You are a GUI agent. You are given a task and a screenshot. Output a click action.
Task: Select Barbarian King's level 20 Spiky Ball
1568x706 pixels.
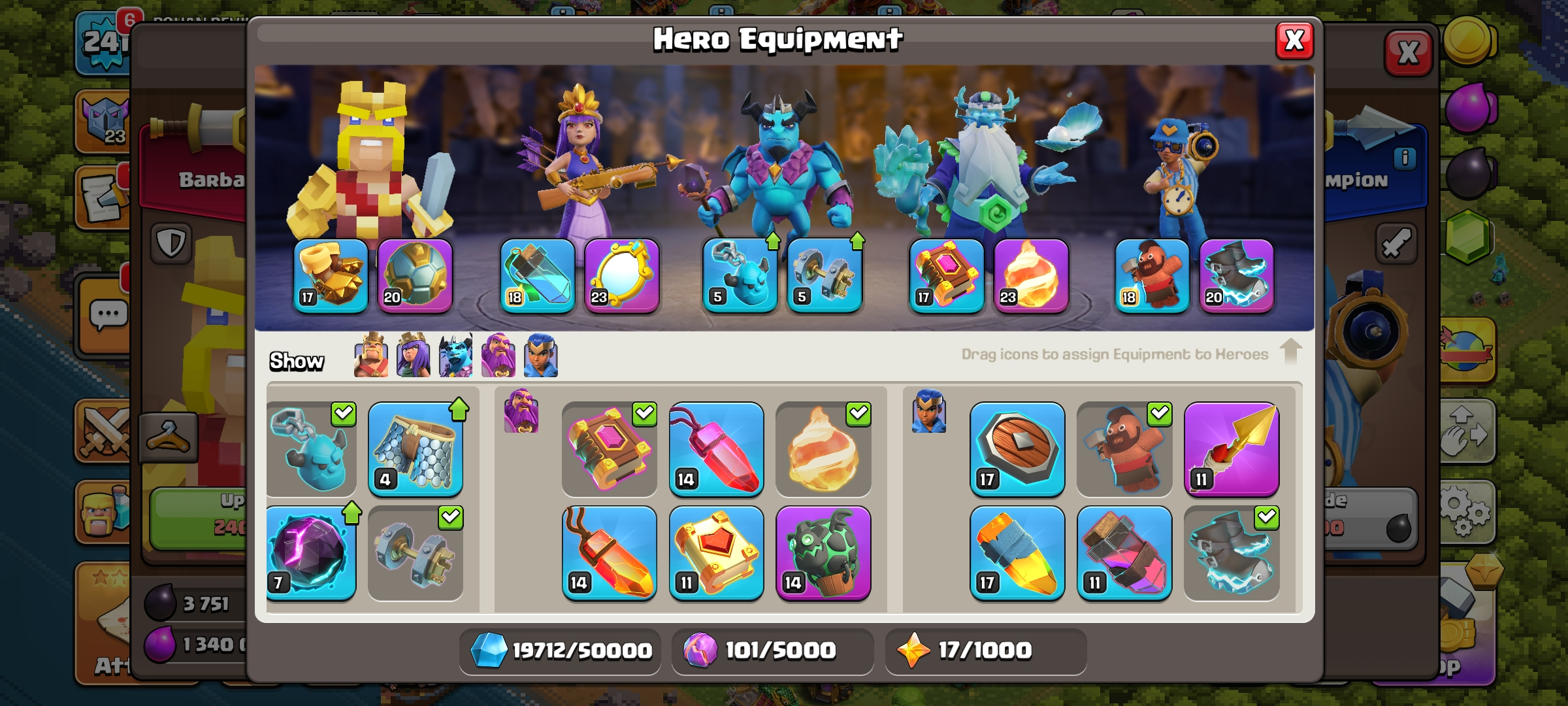[x=415, y=275]
